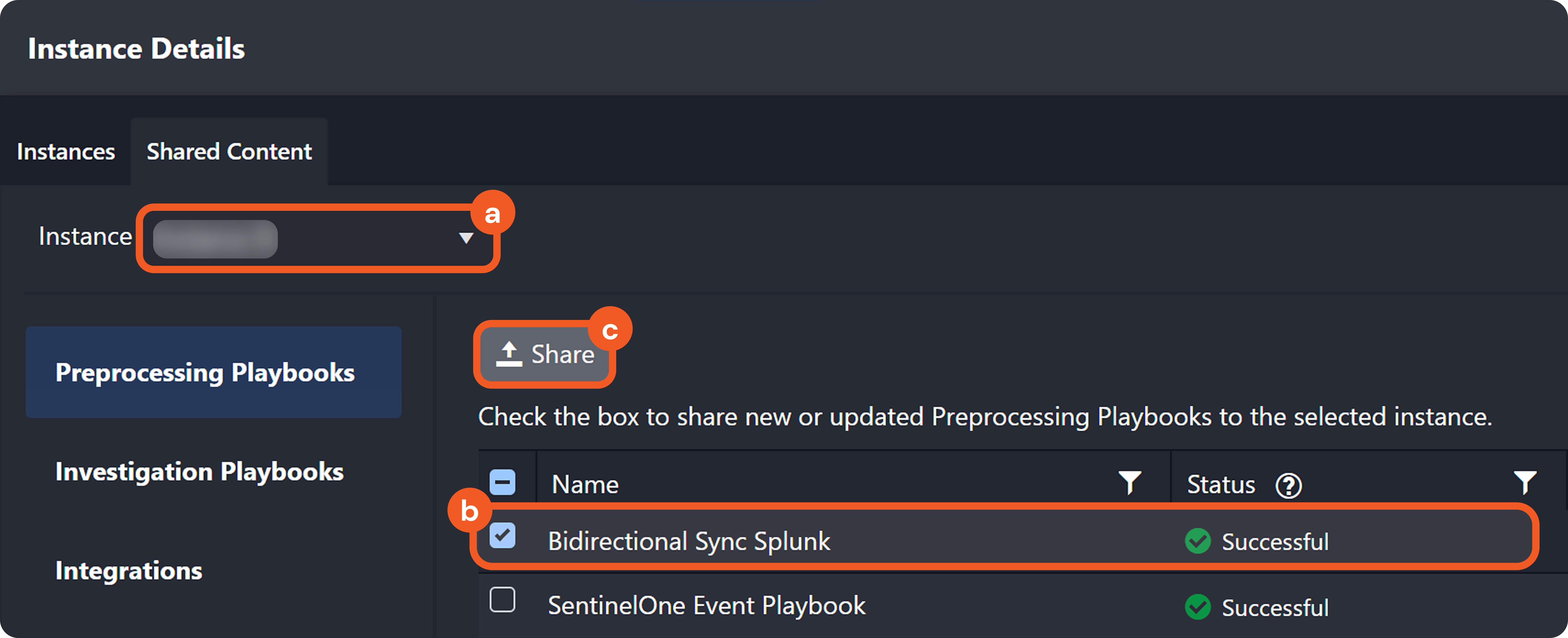Switch to the Instances tab
The image size is (1568, 638).
[x=66, y=151]
